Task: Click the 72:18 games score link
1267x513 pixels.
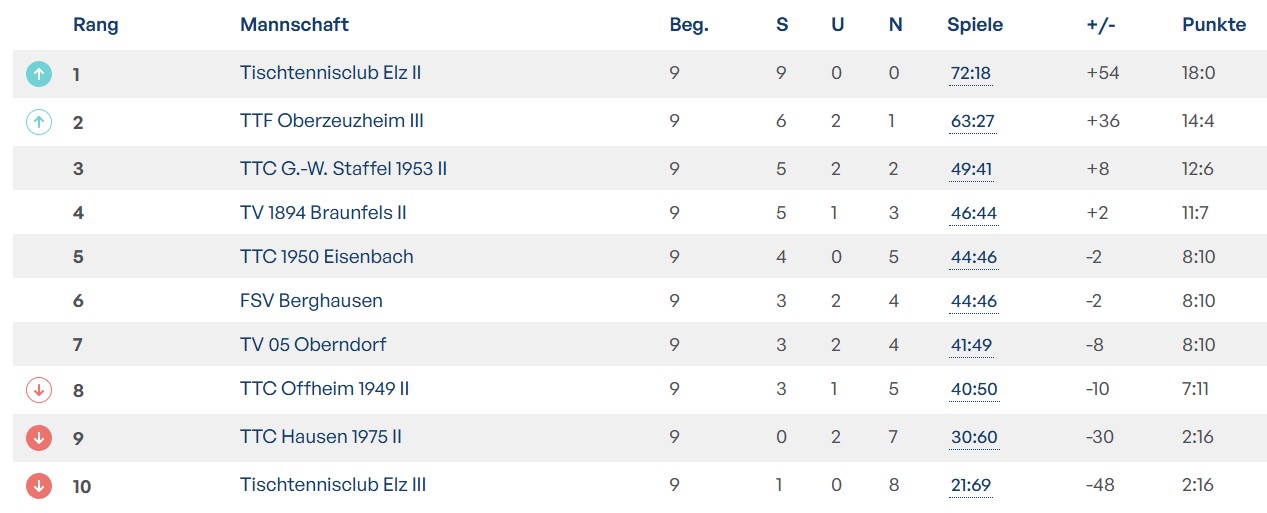Action: coord(971,74)
